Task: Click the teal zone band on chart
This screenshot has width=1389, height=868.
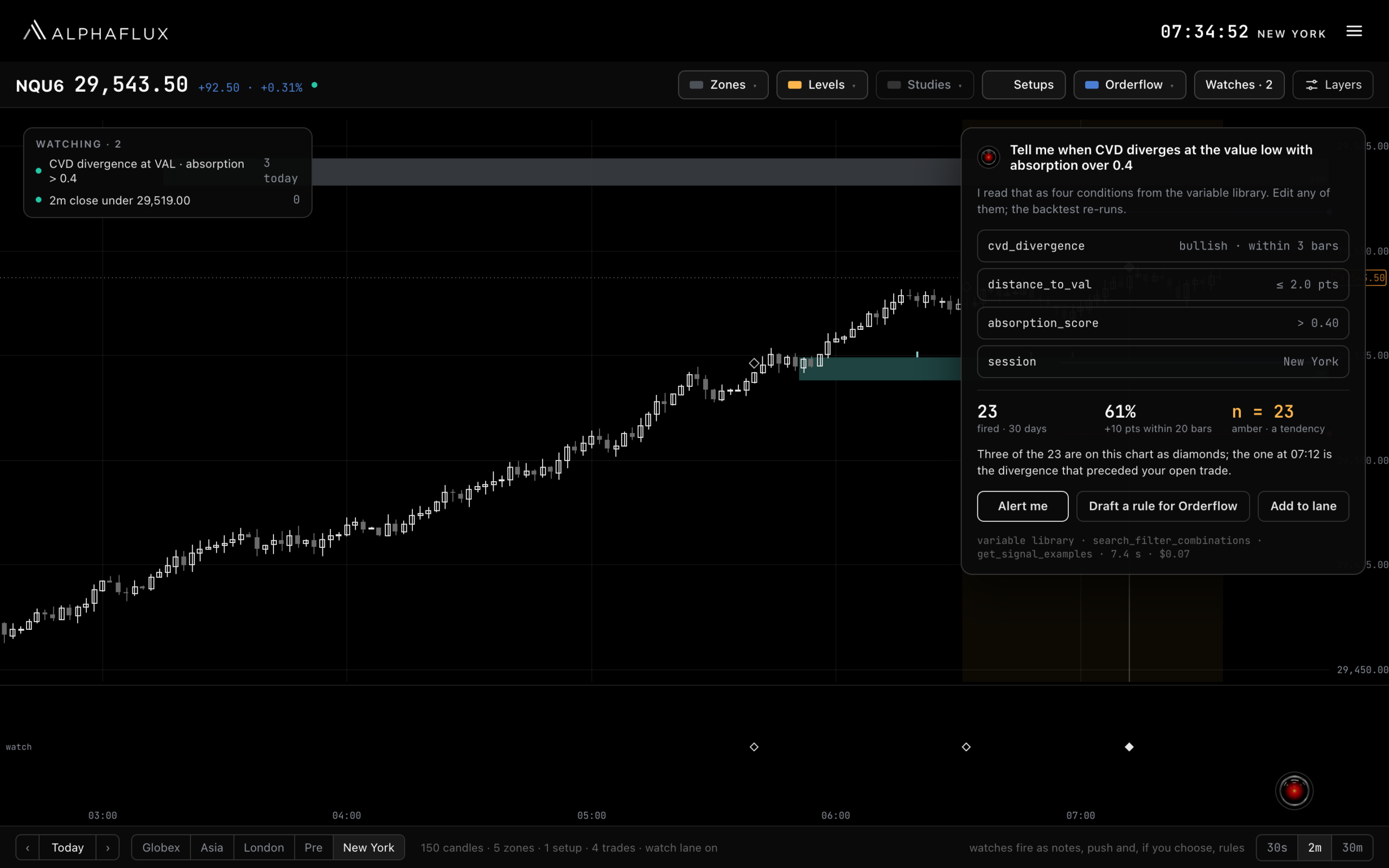Action: tap(880, 368)
